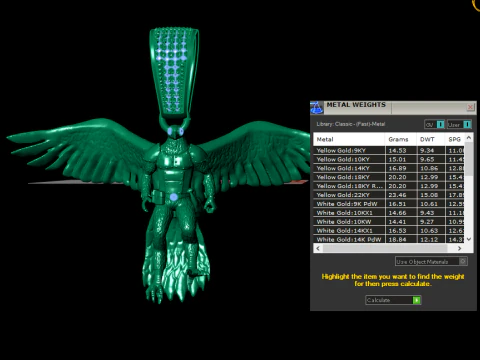Click the 9.43 DWT value
Viewport: 480px width, 360px height.
point(427,213)
